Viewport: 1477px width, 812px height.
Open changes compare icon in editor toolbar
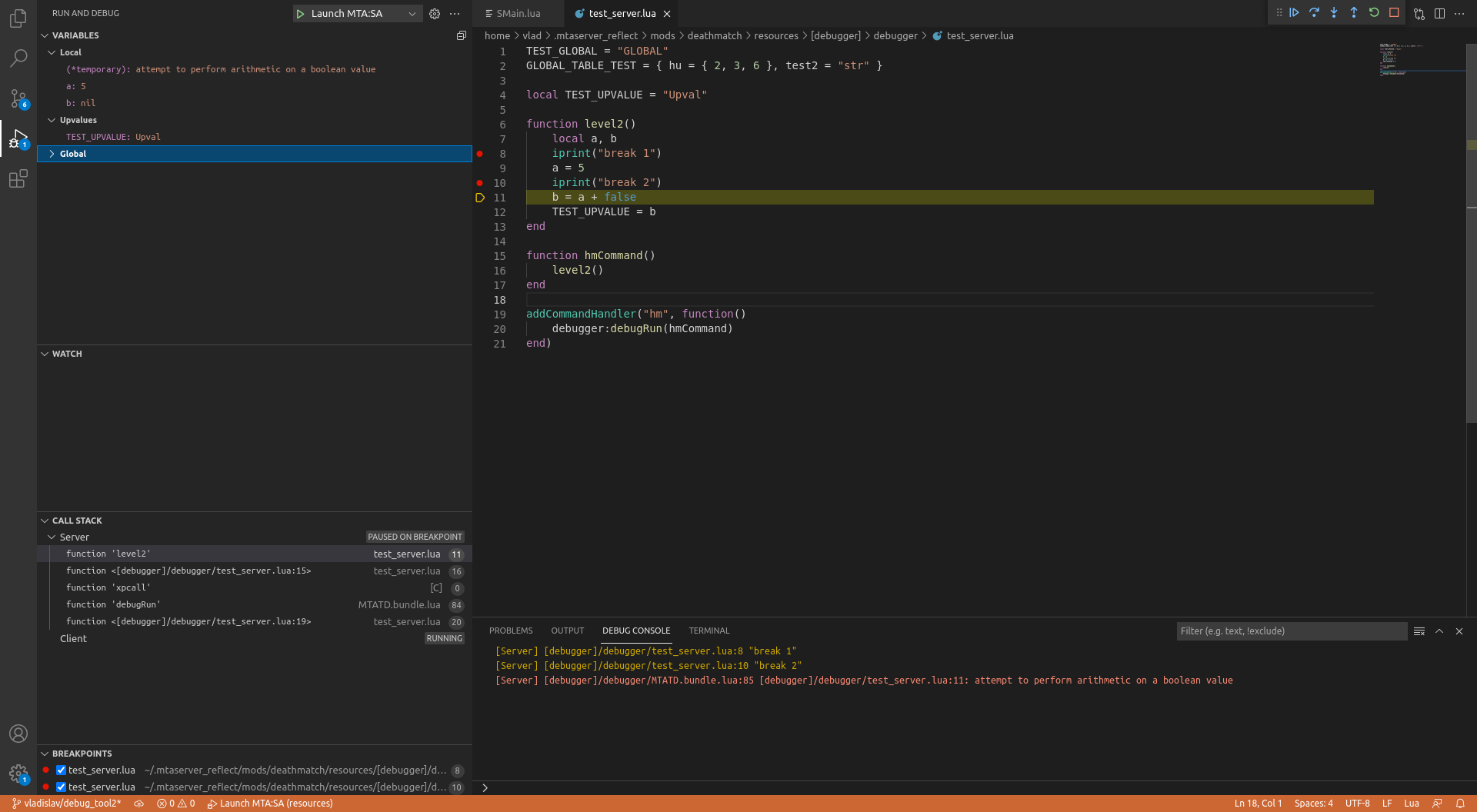pyautogui.click(x=1419, y=14)
